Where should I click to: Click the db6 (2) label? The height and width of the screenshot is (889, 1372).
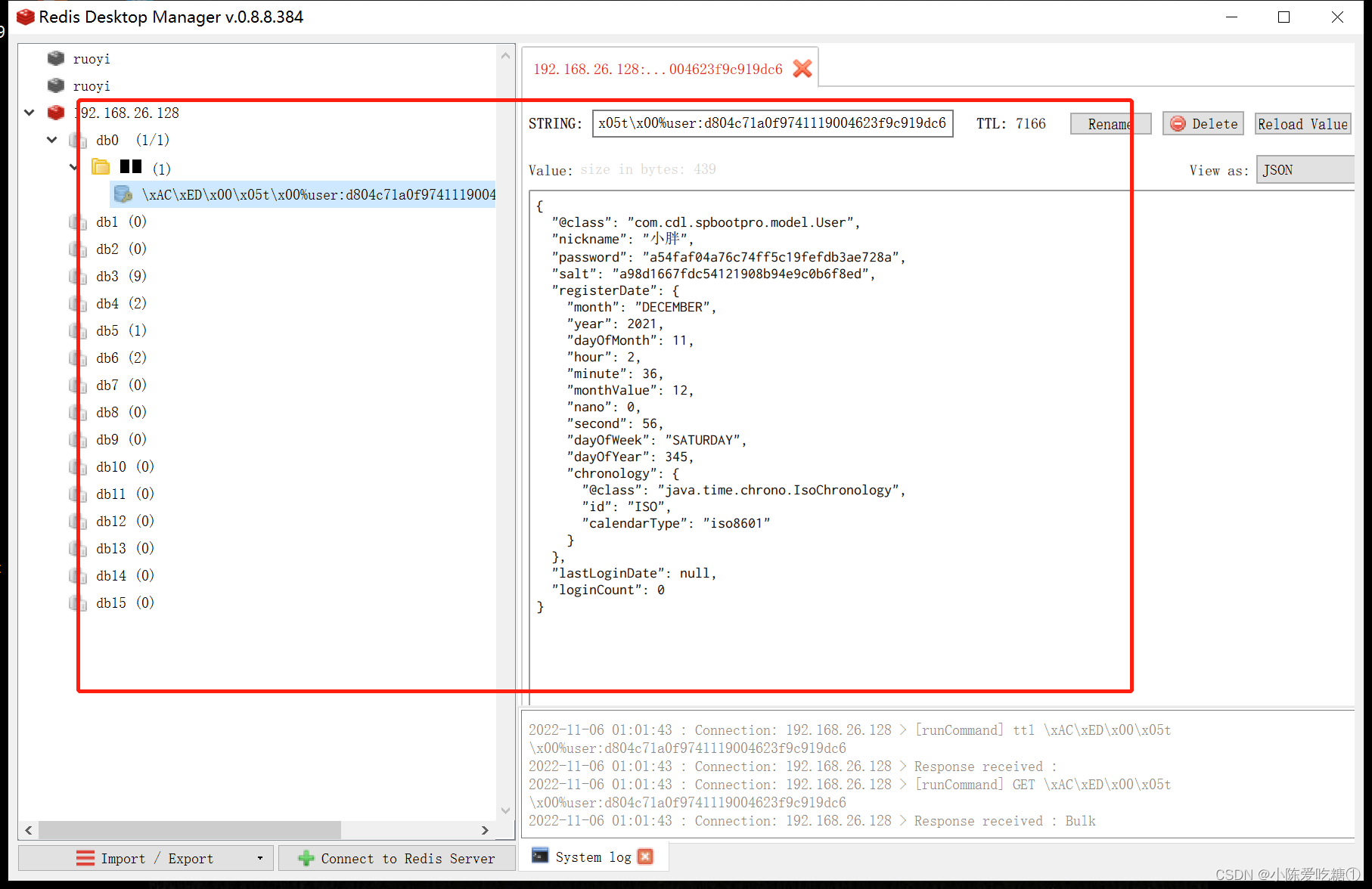click(122, 358)
